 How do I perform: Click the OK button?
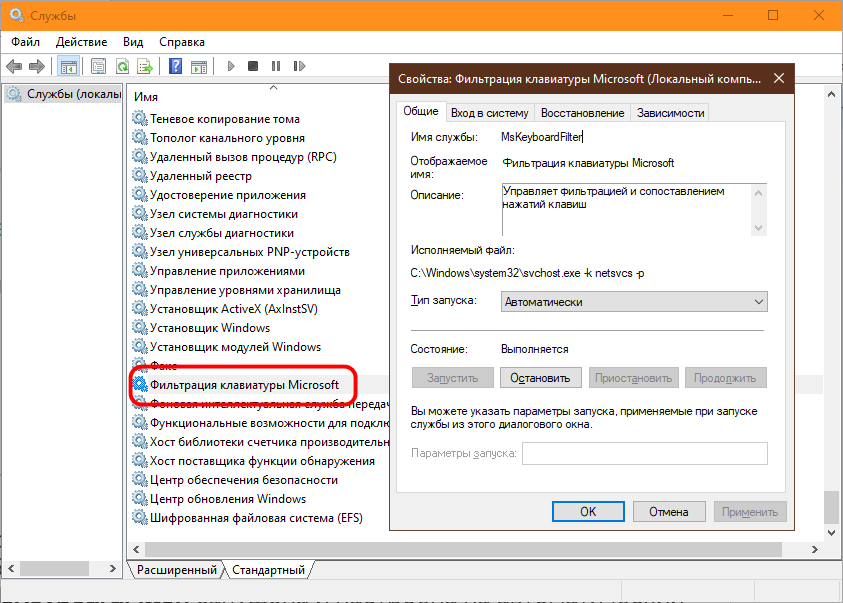pos(588,512)
